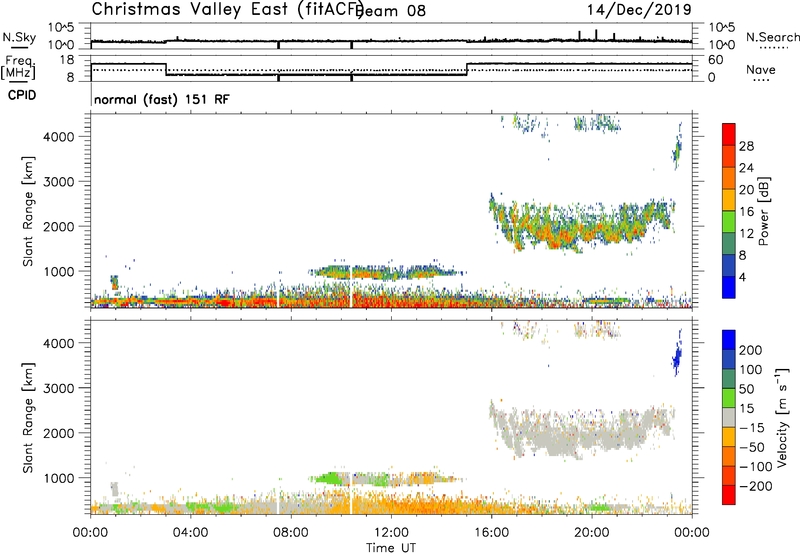
Task: Click the '12:00' time axis tick
Action: 391,533
